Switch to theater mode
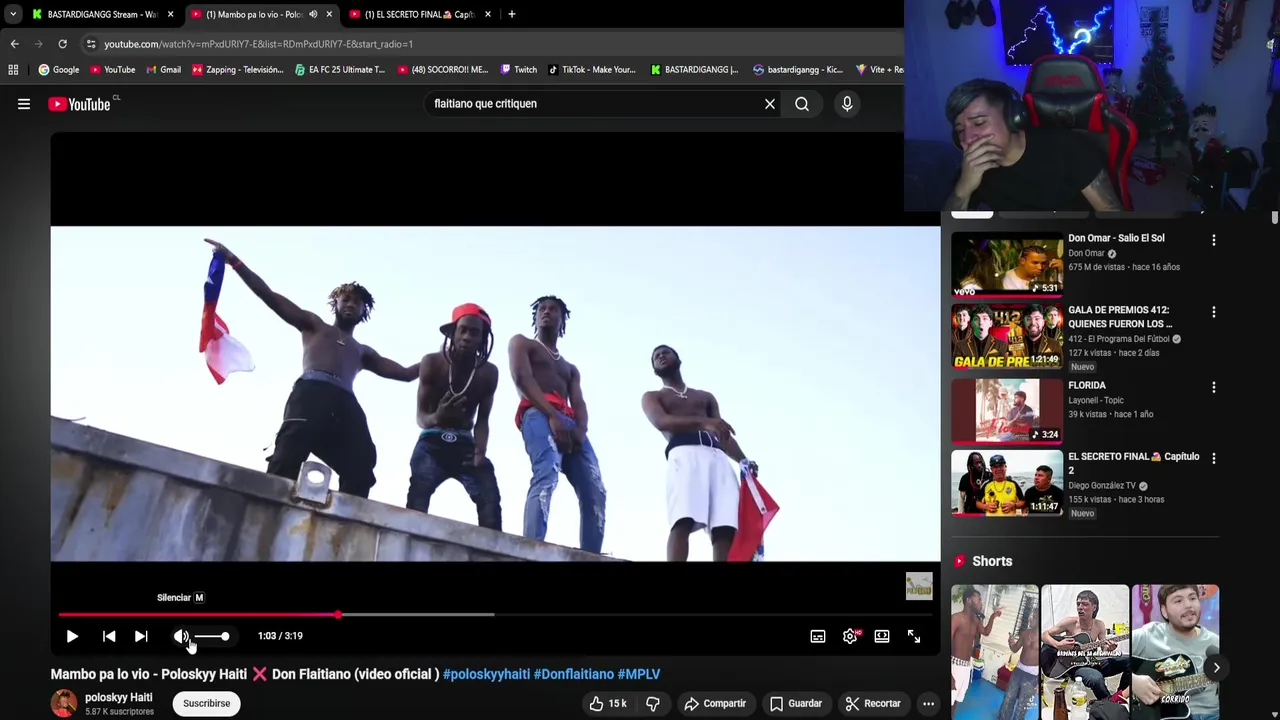Viewport: 1280px width, 720px height. [x=882, y=636]
